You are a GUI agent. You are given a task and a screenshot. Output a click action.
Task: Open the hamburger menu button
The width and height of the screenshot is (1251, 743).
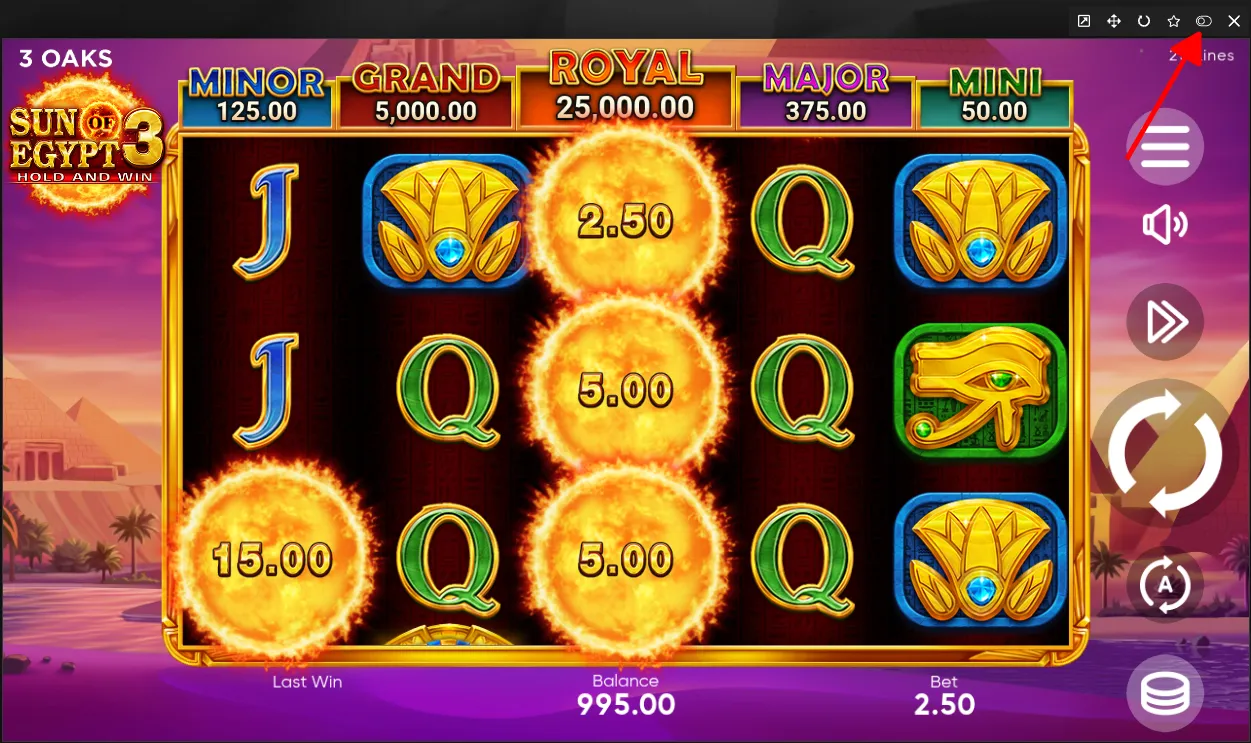[1165, 147]
